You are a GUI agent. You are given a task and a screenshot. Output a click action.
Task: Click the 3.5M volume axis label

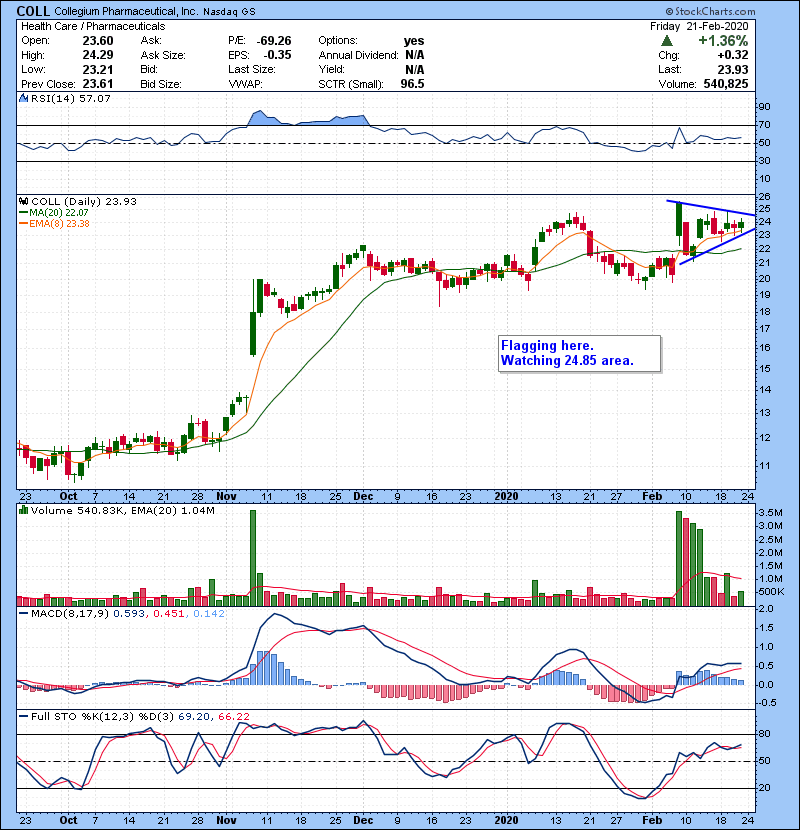[770, 512]
